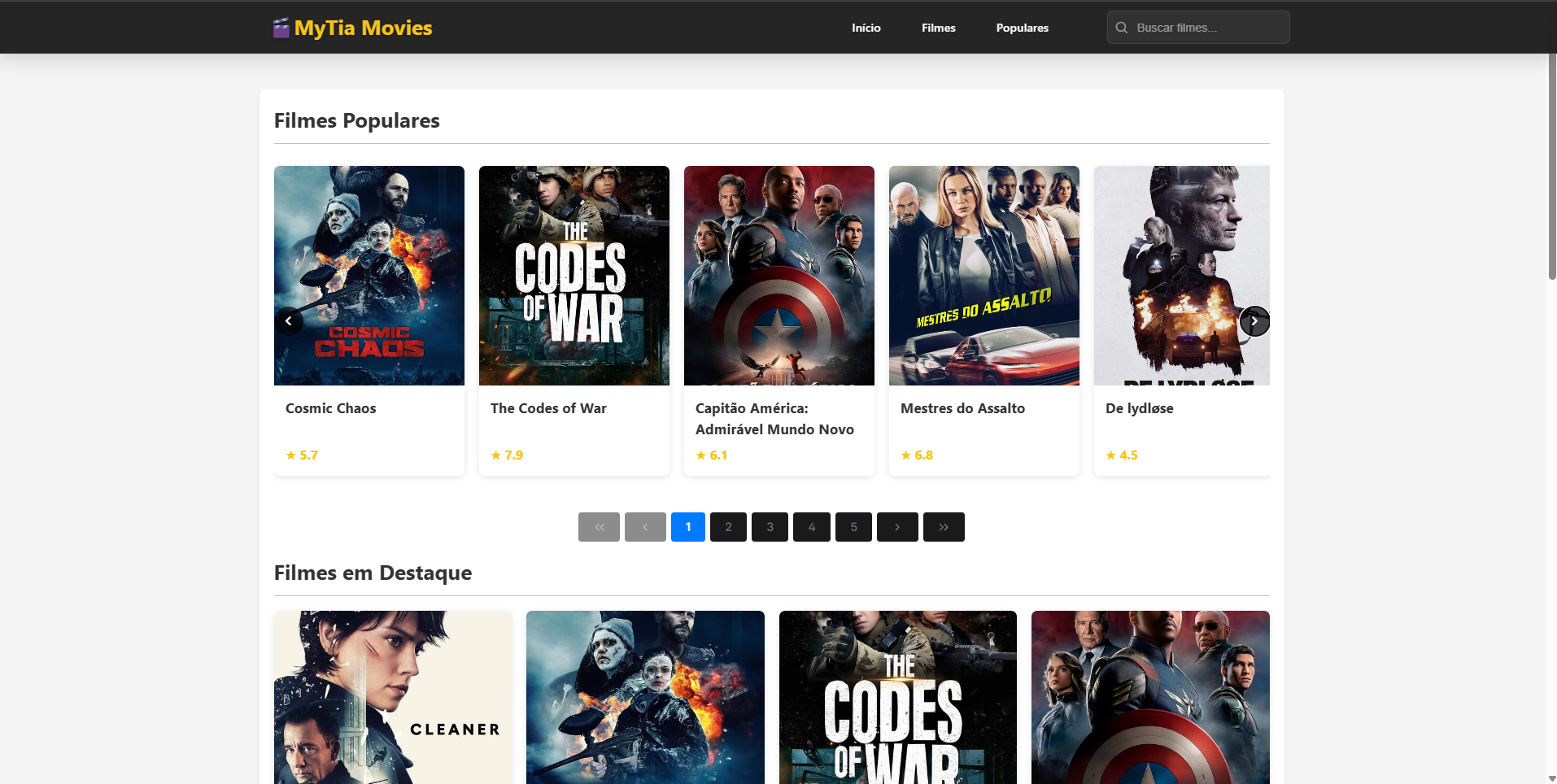Click the search magnifier icon
This screenshot has height=784, width=1557.
click(1122, 28)
